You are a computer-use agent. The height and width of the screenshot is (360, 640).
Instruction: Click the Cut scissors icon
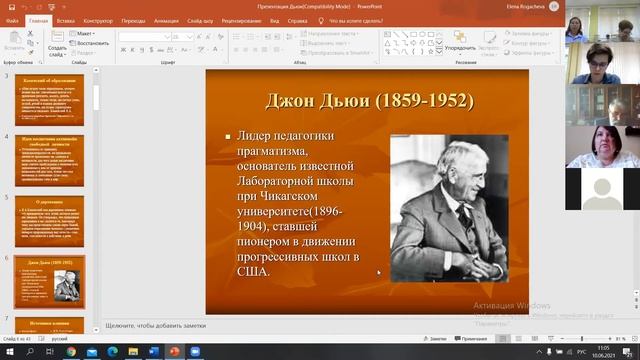[x=30, y=33]
